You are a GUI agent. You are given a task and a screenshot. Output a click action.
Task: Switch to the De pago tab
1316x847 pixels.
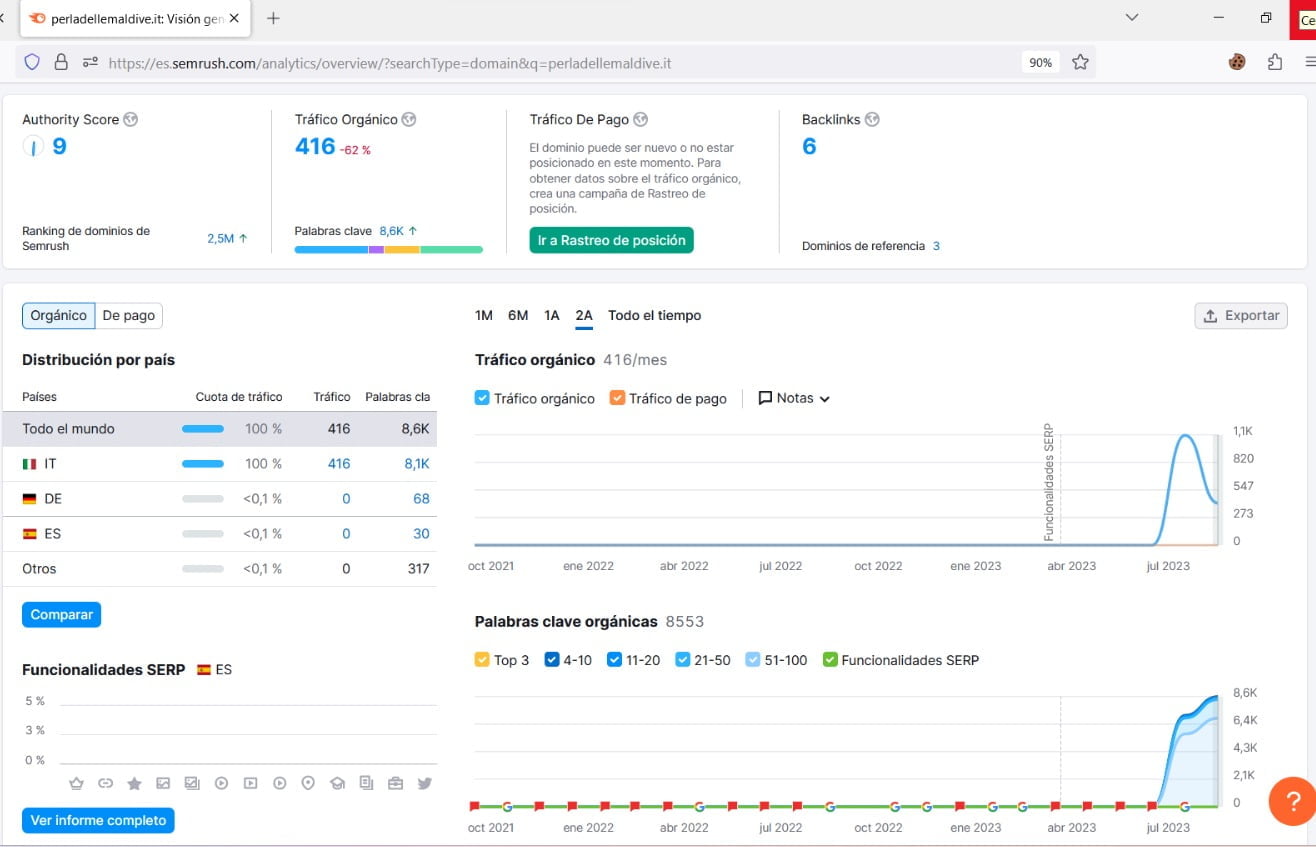[129, 315]
